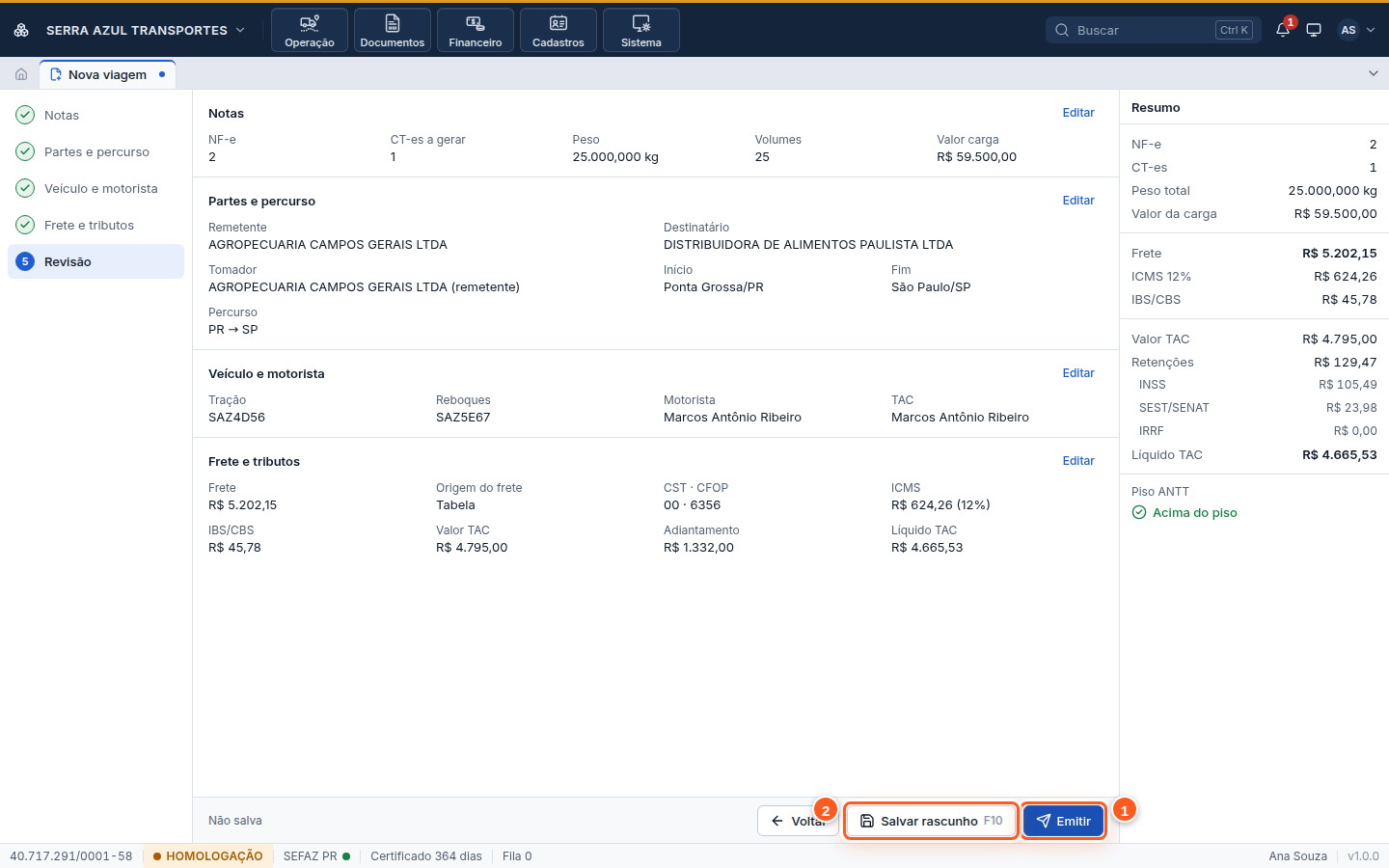Click the SEFAZ PR status indicator
This screenshot has height=868, width=1389.
tap(316, 855)
